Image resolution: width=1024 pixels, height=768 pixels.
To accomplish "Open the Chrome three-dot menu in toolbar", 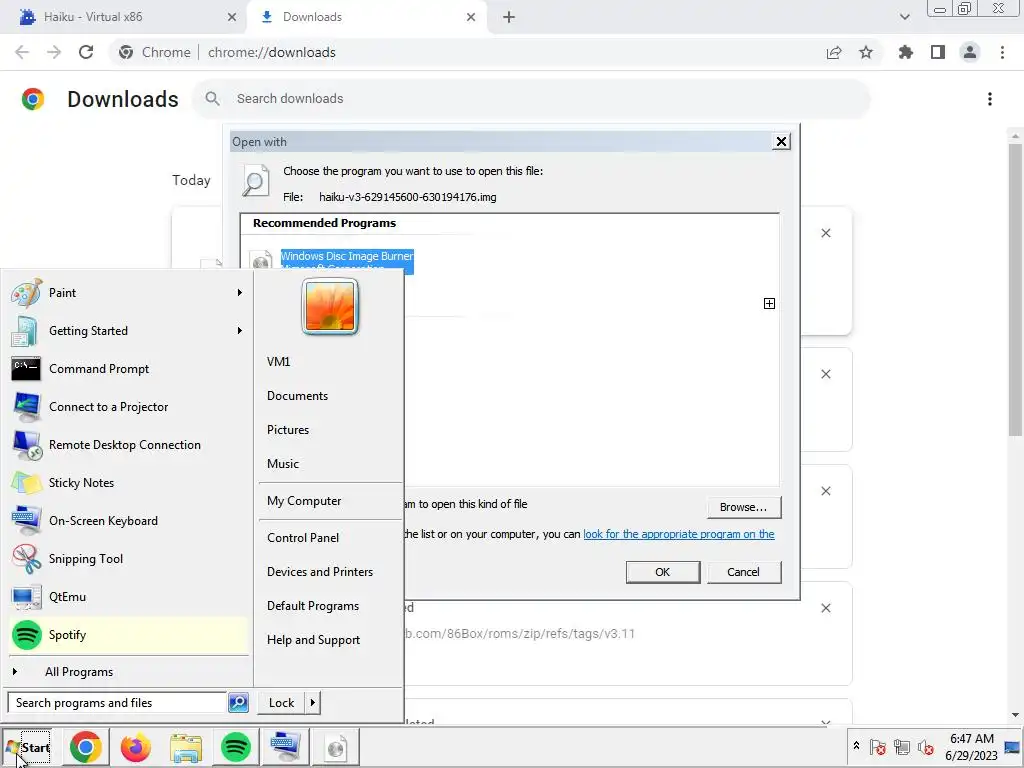I will click(x=1002, y=52).
